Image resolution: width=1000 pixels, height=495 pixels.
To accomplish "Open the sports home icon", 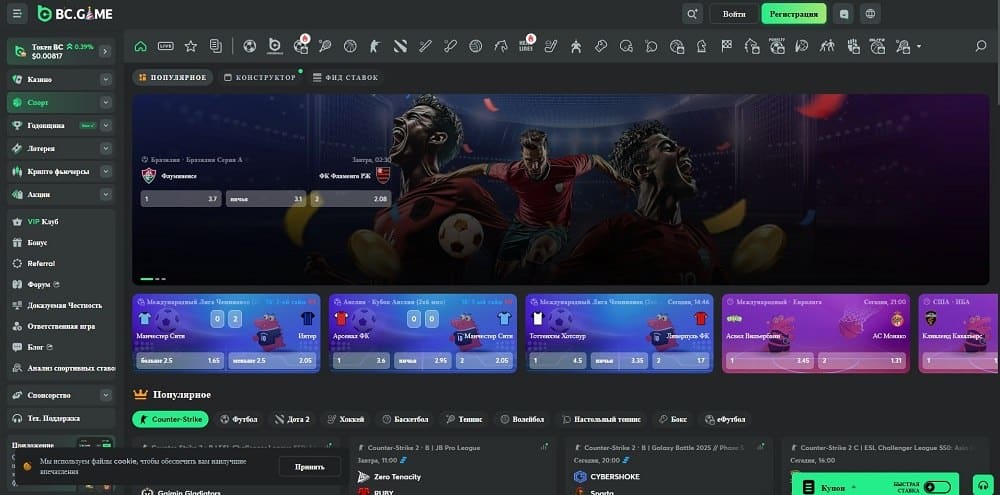I will click(x=141, y=46).
